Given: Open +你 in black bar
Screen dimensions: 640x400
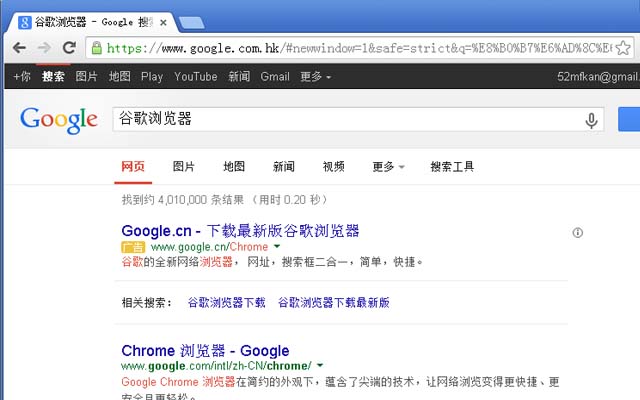Looking at the screenshot, I should click(x=22, y=76).
